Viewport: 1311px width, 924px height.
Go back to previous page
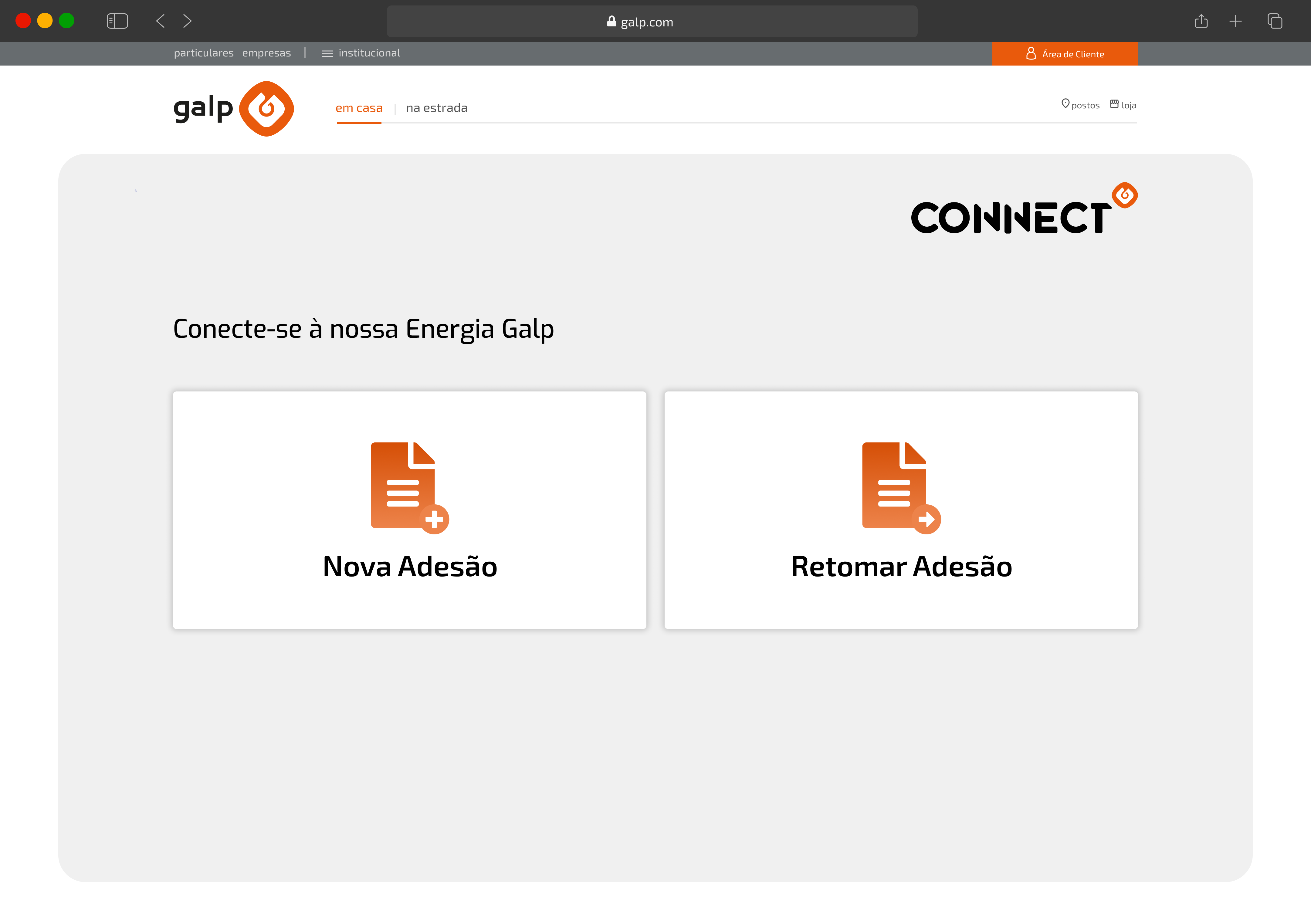pyautogui.click(x=161, y=22)
